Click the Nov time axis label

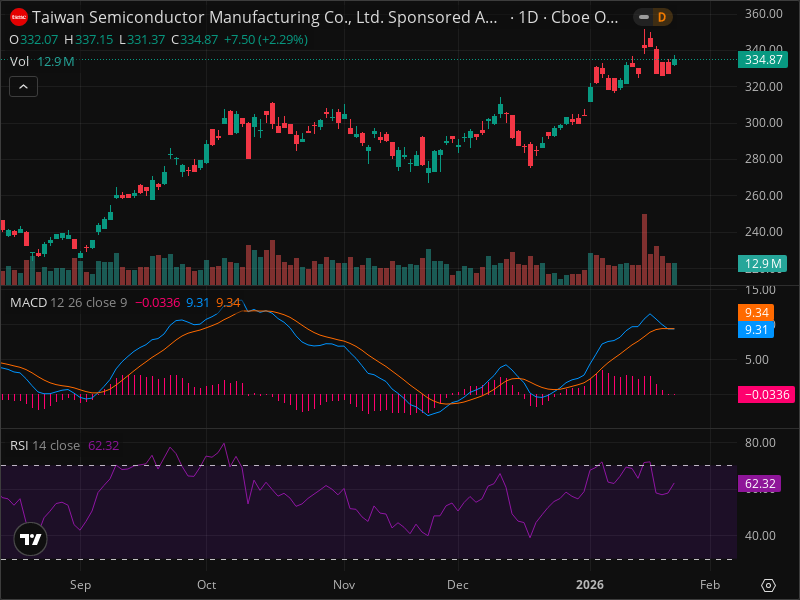click(x=344, y=585)
